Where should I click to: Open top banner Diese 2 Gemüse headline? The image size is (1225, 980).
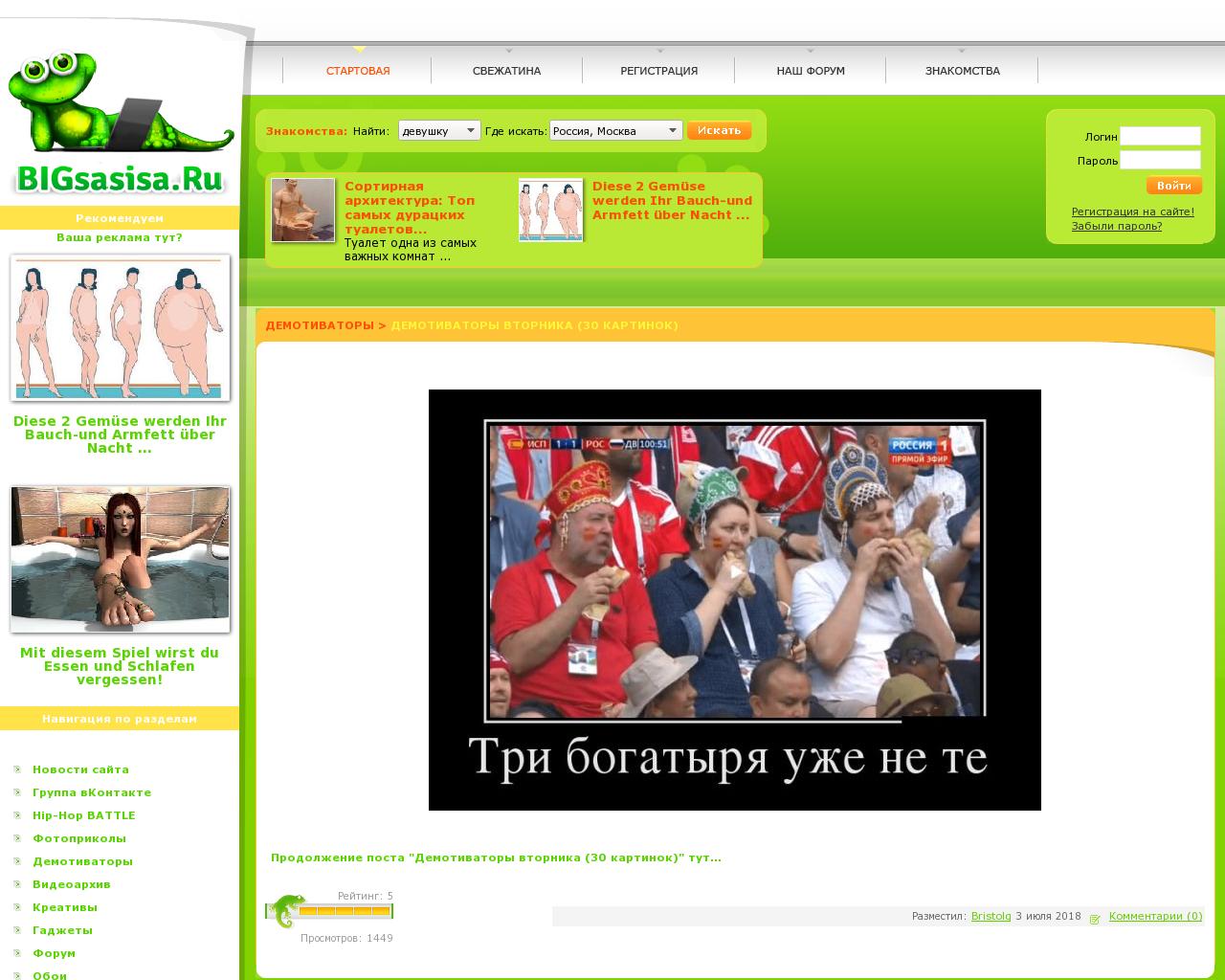[672, 201]
